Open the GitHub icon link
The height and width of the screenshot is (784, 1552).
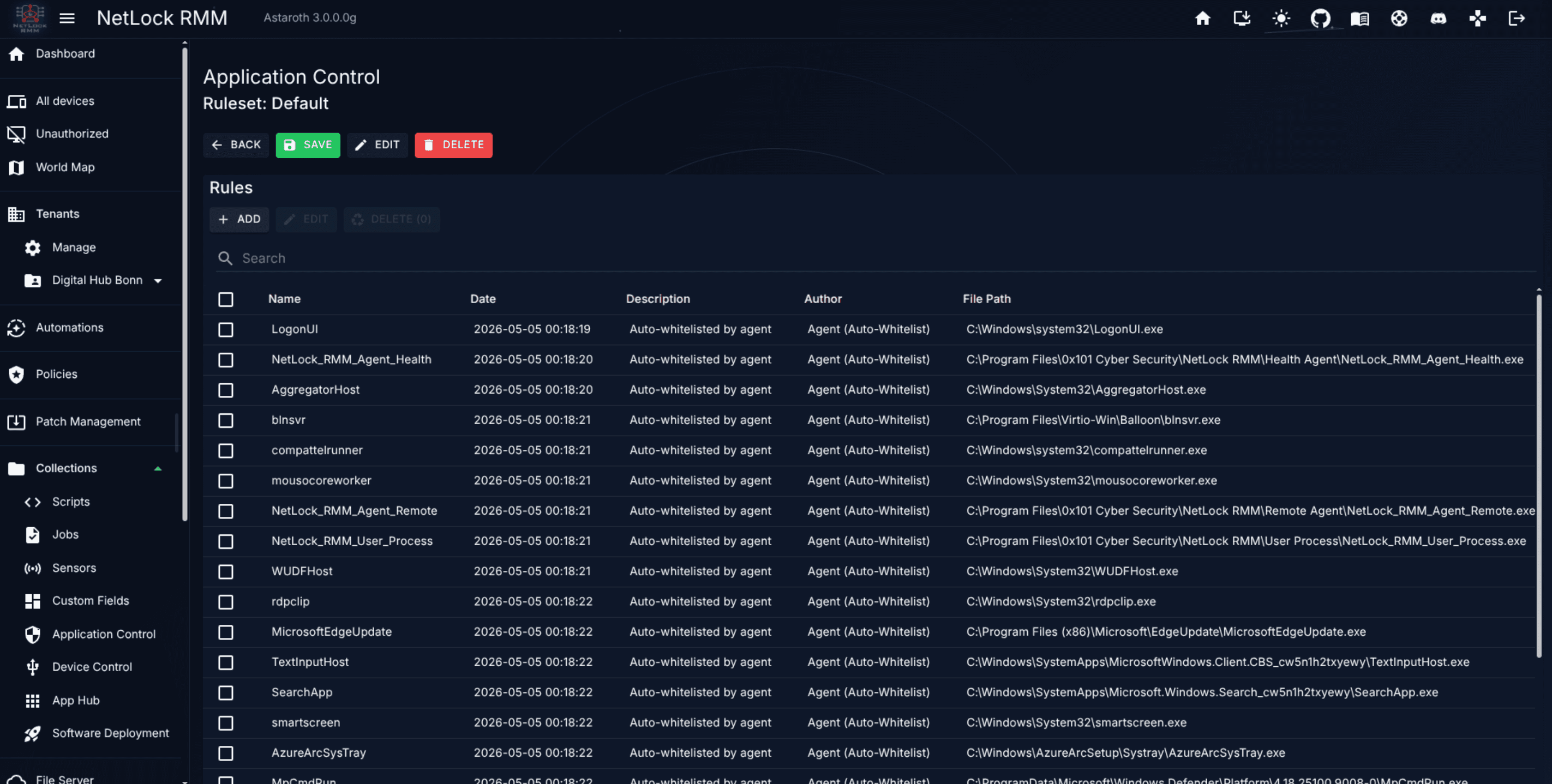click(x=1320, y=18)
